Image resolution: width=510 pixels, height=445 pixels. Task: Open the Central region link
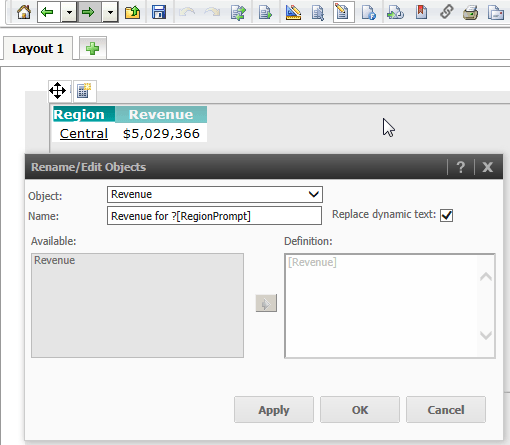click(84, 134)
